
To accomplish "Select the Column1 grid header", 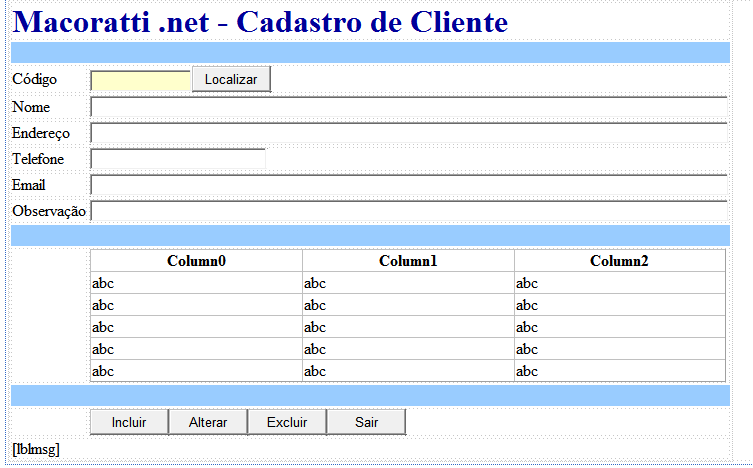I will coord(408,261).
